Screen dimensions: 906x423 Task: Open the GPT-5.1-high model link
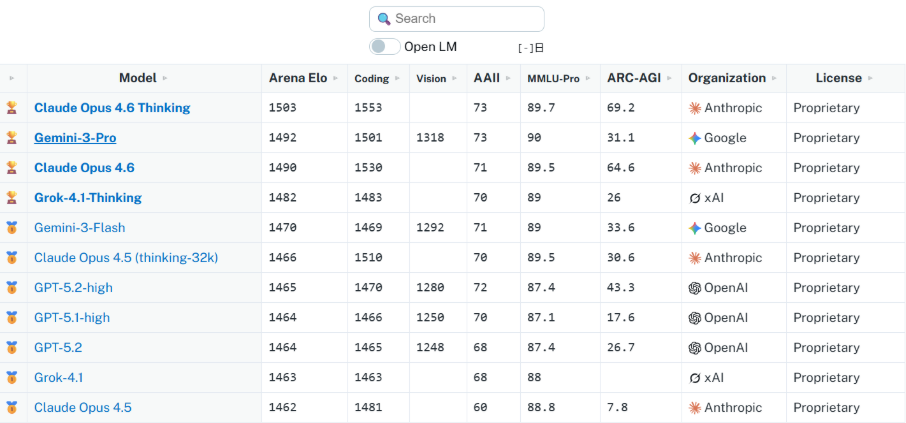point(72,318)
